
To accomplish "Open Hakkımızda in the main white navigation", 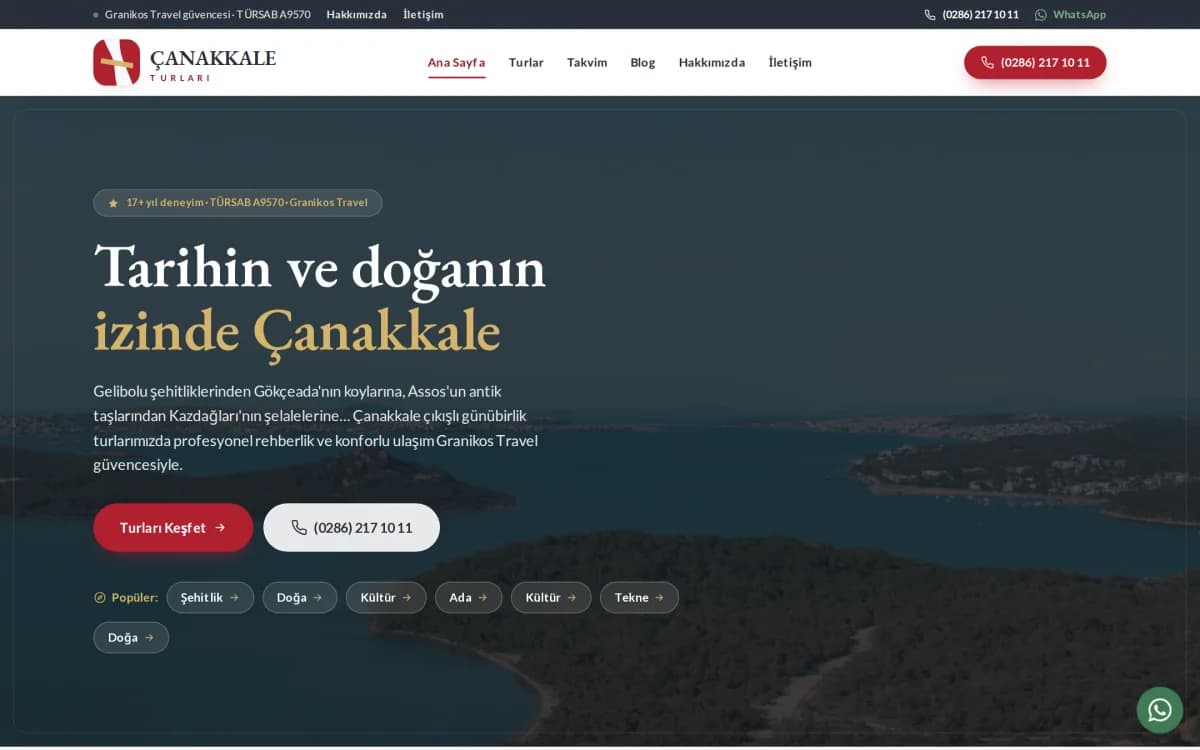I will click(x=712, y=62).
